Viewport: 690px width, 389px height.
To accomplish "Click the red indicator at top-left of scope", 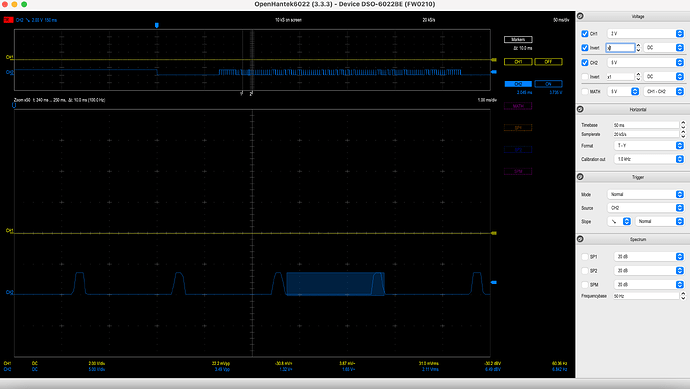I will pos(8,20).
